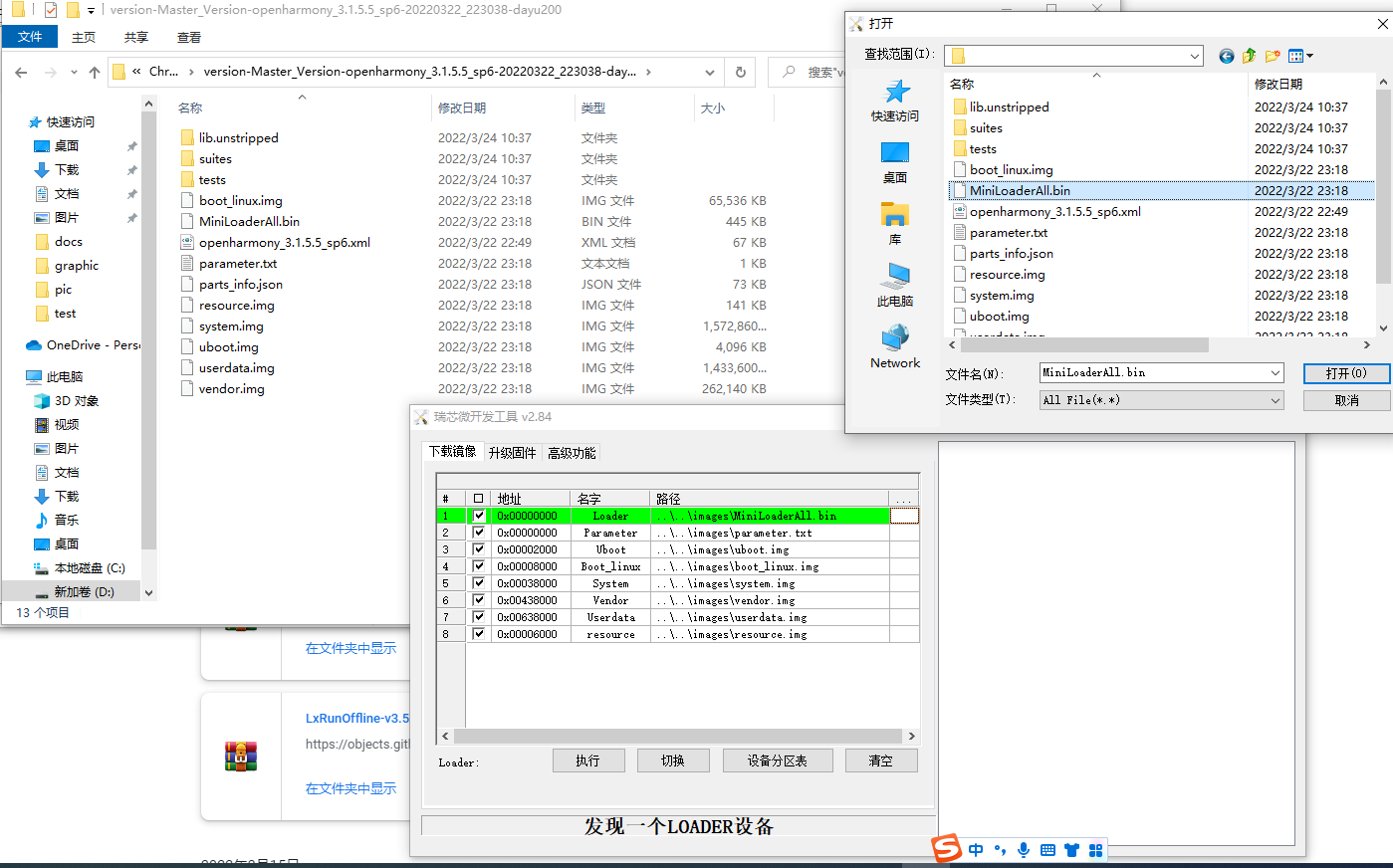Image resolution: width=1393 pixels, height=868 pixels.
Task: Open Sogou toolbox grid icon
Action: [x=1095, y=850]
